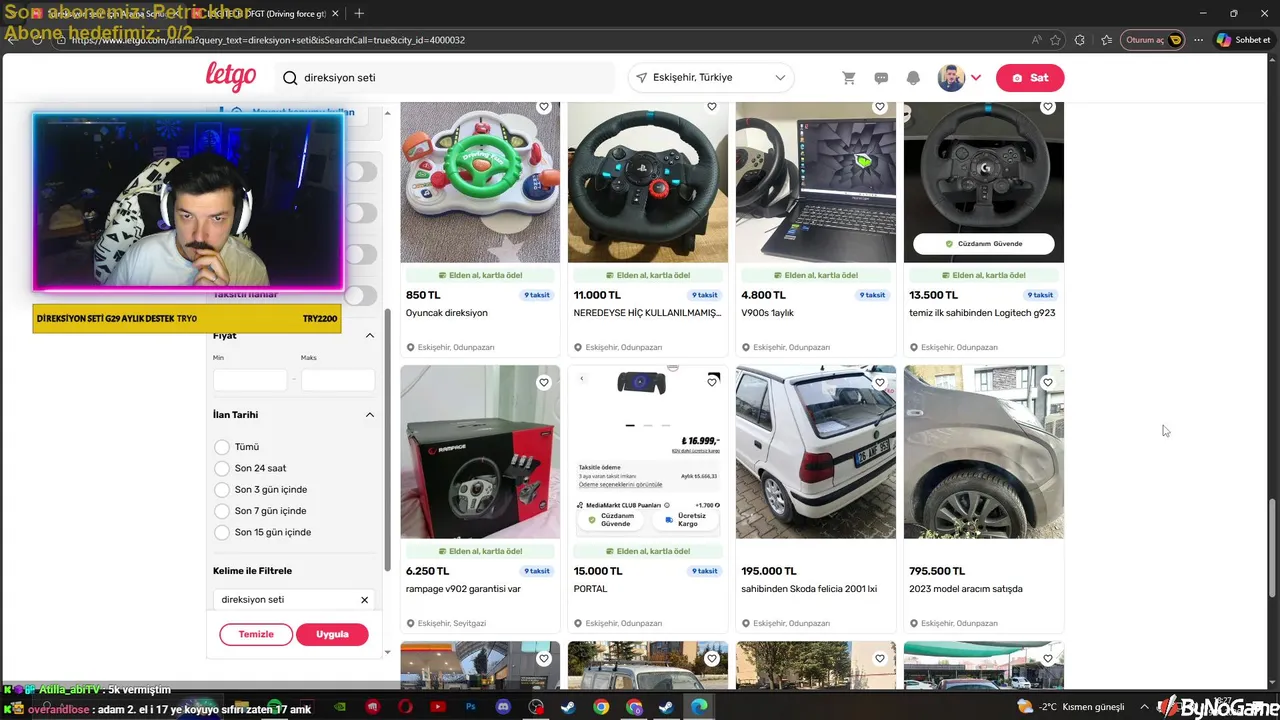The height and width of the screenshot is (720, 1280).
Task: Click the Temizle button
Action: point(256,634)
